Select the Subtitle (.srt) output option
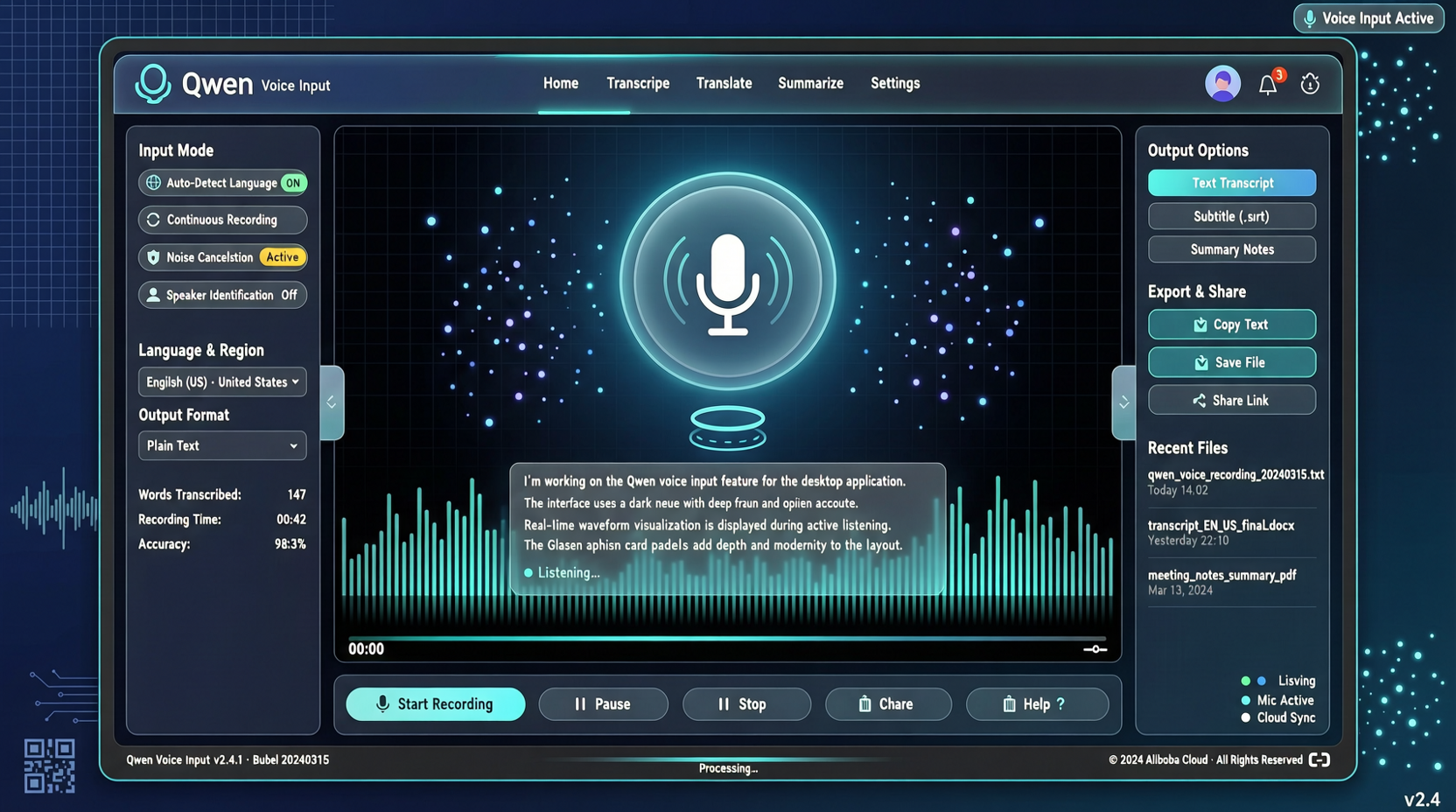 pyautogui.click(x=1232, y=216)
